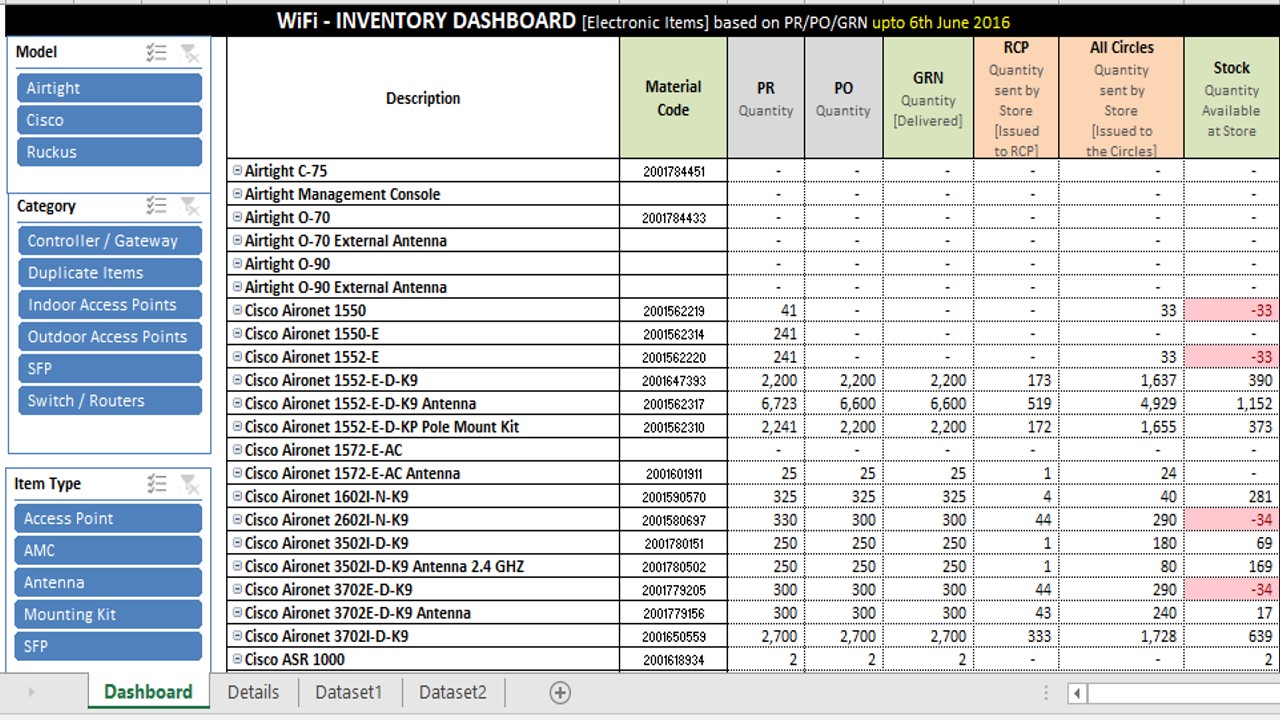Clear filter on the Item Type slicer
The image size is (1280, 720).
(189, 484)
